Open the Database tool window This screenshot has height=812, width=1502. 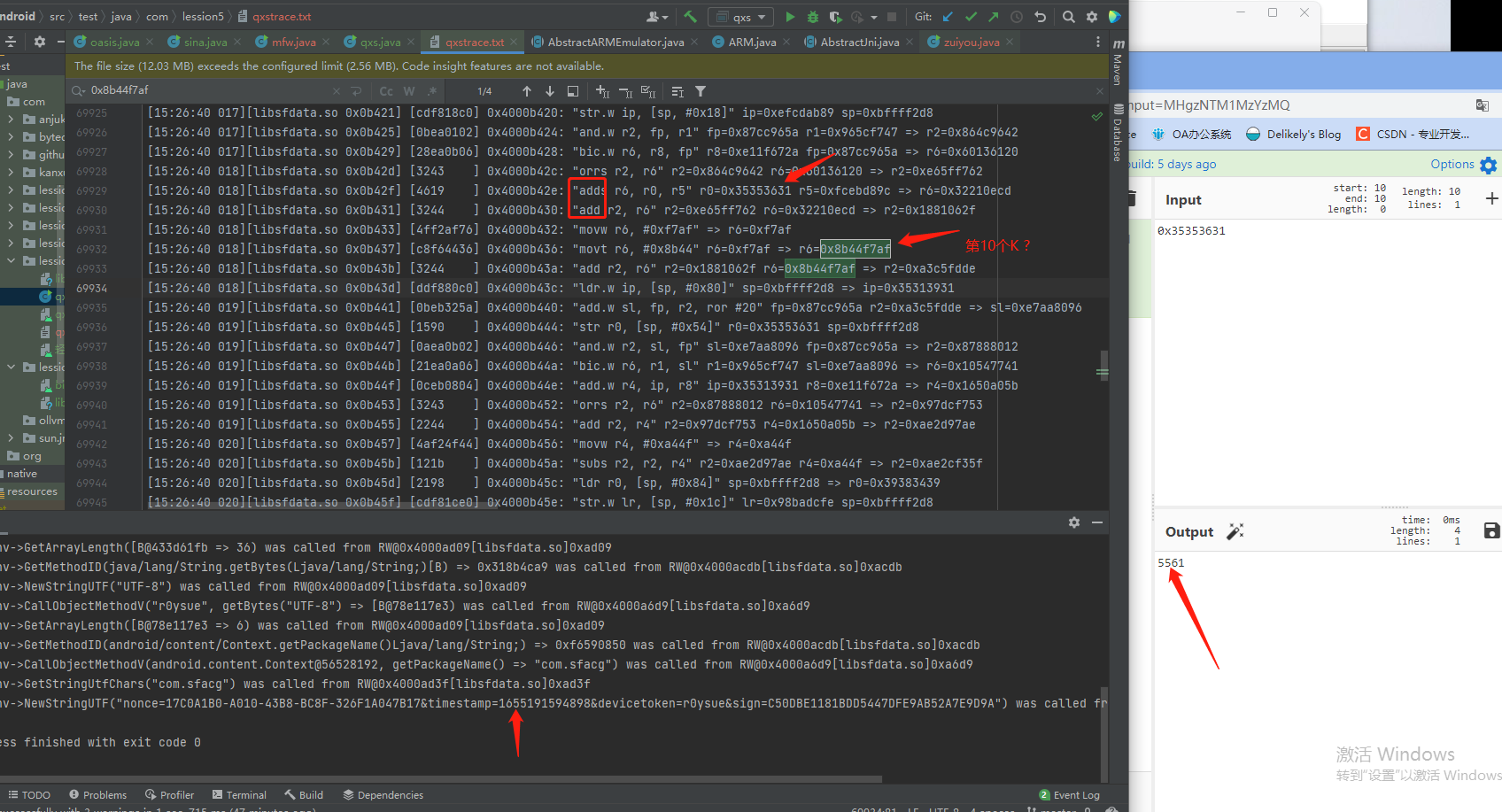pyautogui.click(x=1119, y=133)
